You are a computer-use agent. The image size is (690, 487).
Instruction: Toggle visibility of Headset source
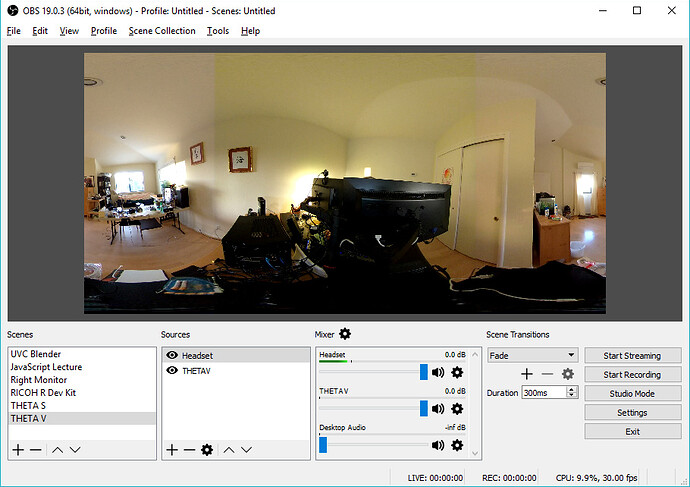172,355
